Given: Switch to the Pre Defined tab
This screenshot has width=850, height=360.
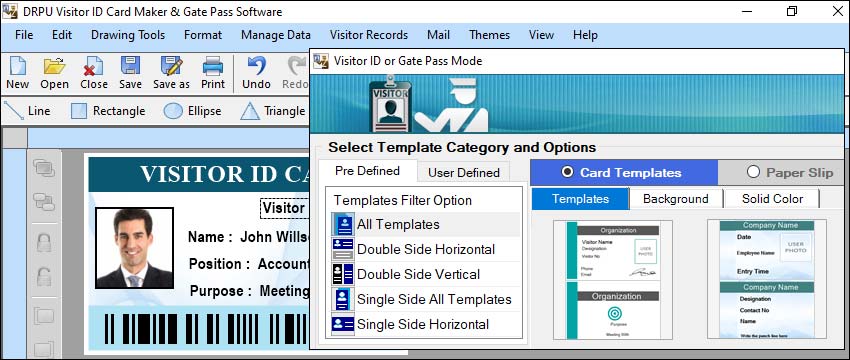Looking at the screenshot, I should [368, 171].
